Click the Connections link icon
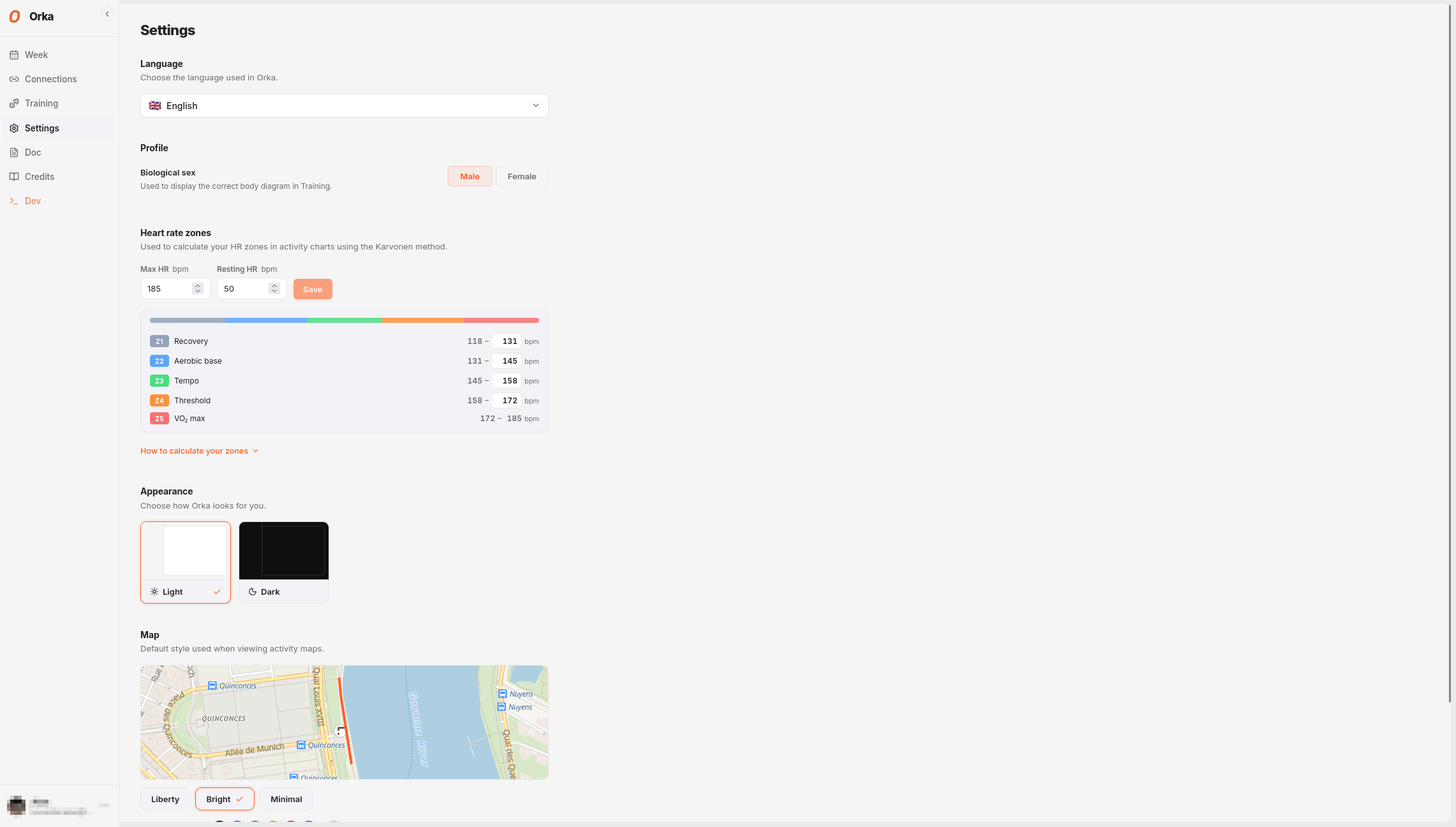The width and height of the screenshot is (1456, 827). click(x=14, y=79)
